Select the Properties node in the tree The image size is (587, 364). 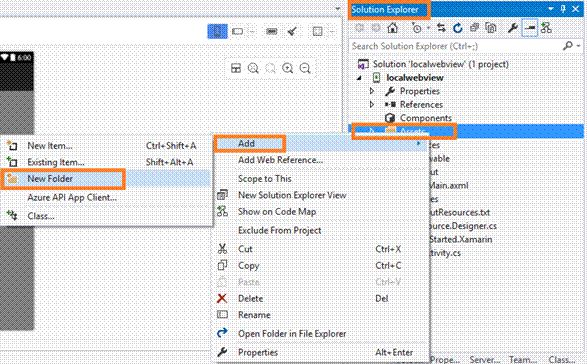point(419,91)
